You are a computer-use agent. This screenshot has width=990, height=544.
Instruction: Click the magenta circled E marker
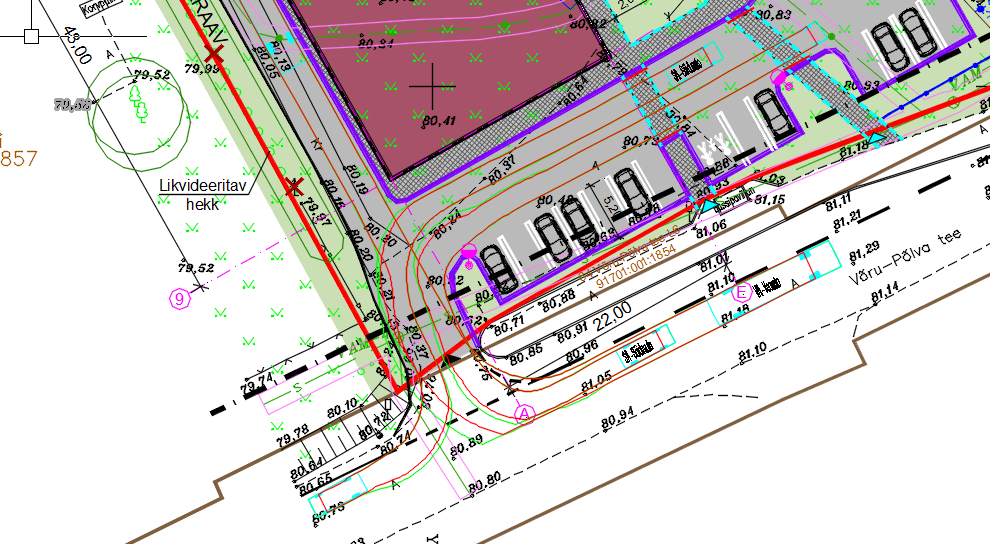742,293
